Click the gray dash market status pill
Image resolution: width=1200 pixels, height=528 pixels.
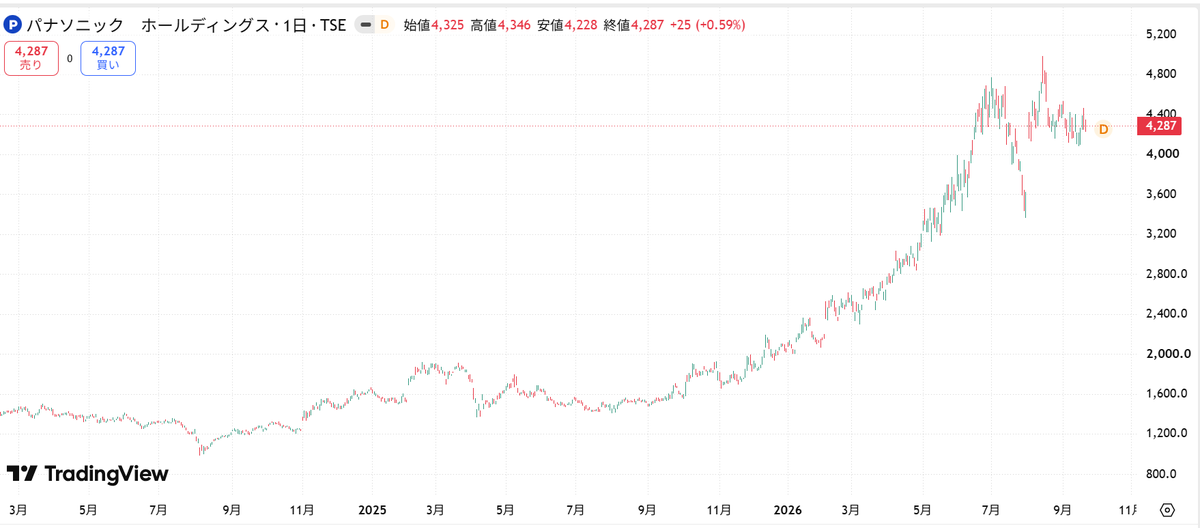[365, 24]
